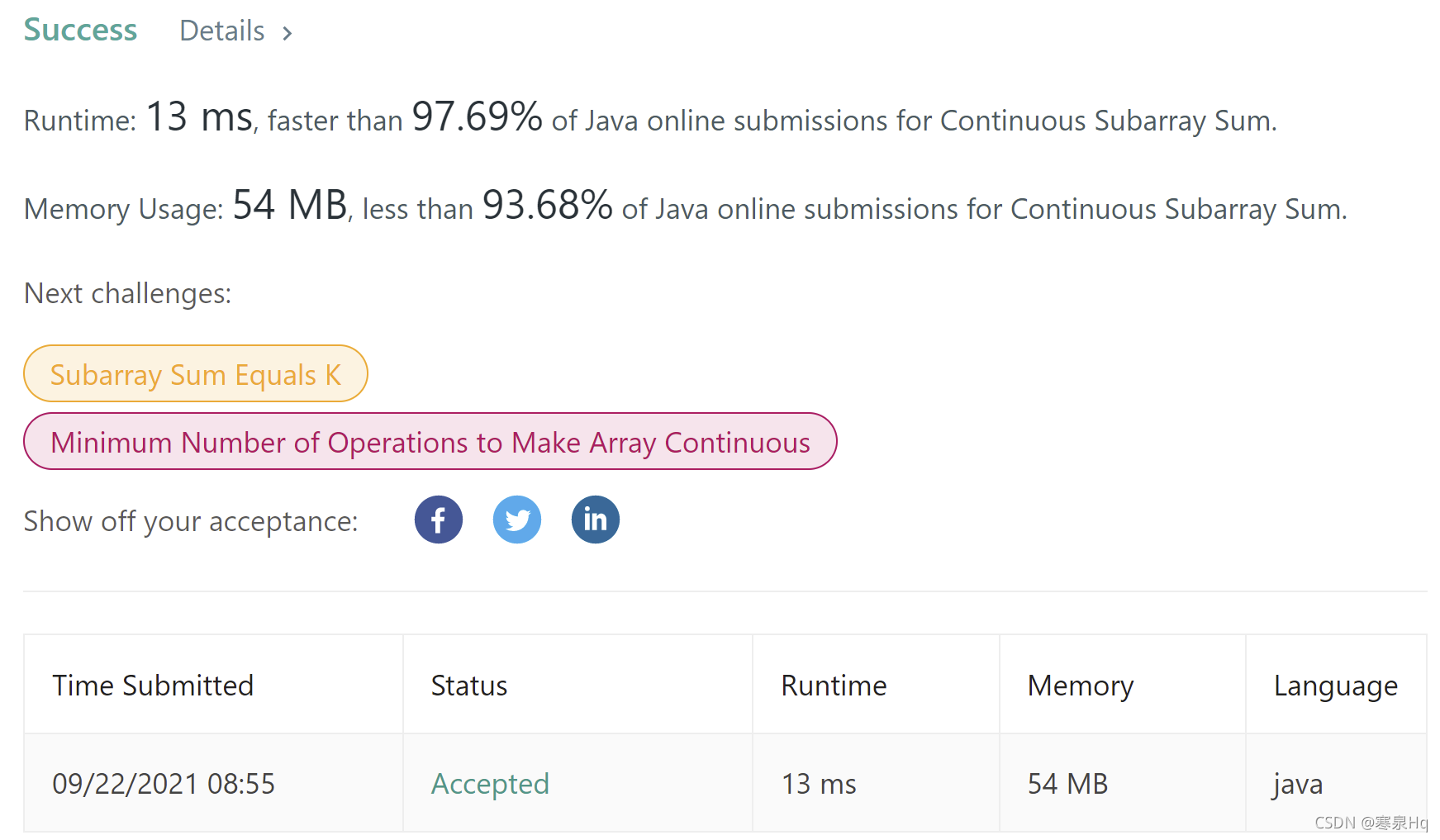Click the Language column header
Viewport: 1440px width, 840px height.
point(1335,686)
